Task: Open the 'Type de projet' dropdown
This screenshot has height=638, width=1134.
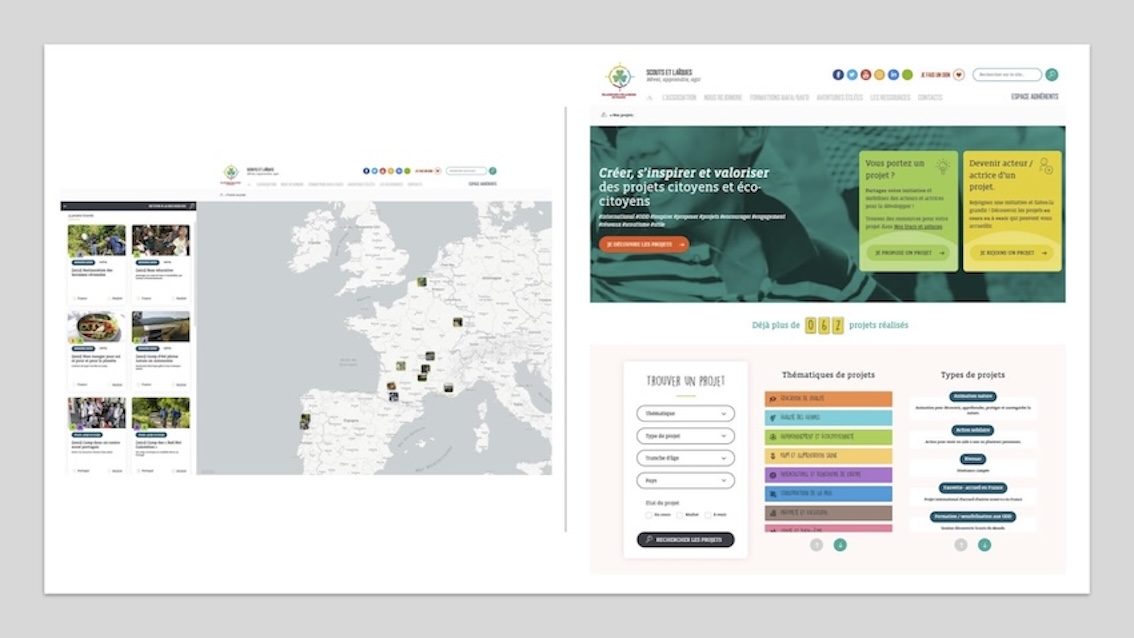Action: coord(685,436)
